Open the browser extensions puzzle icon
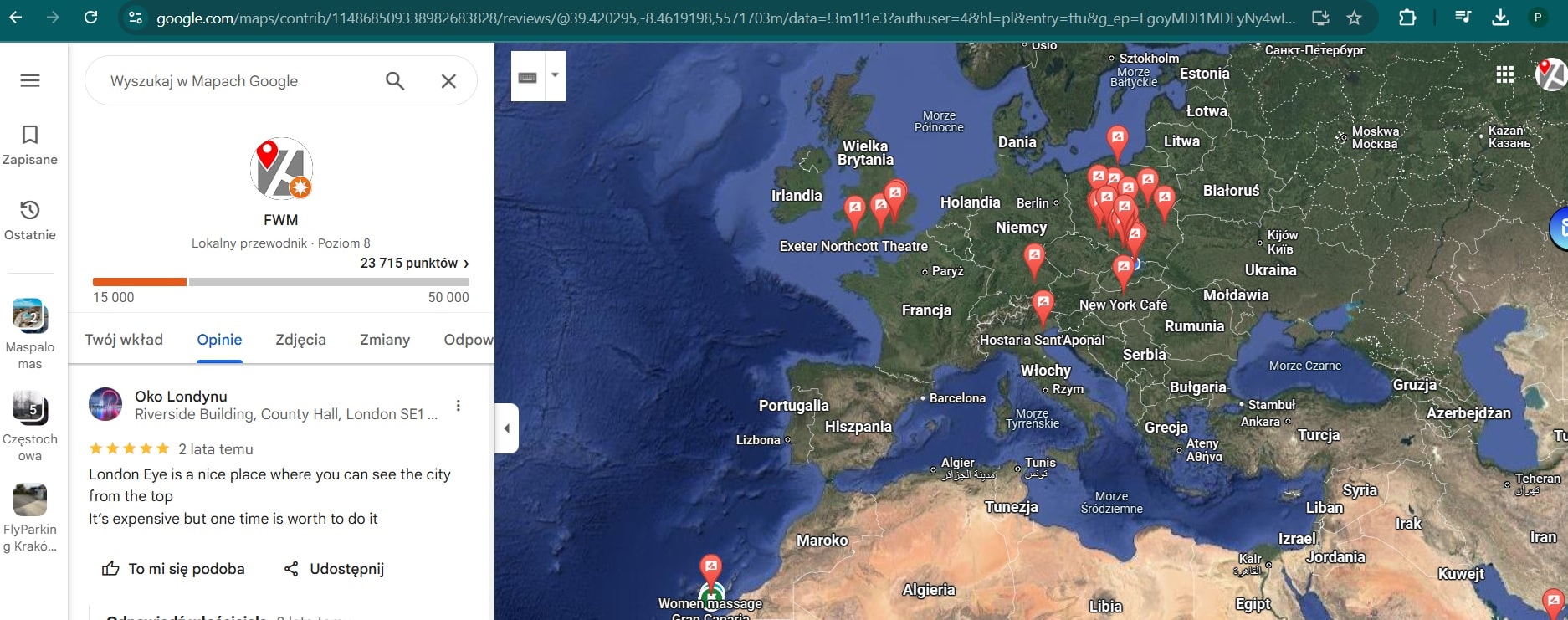 tap(1407, 17)
